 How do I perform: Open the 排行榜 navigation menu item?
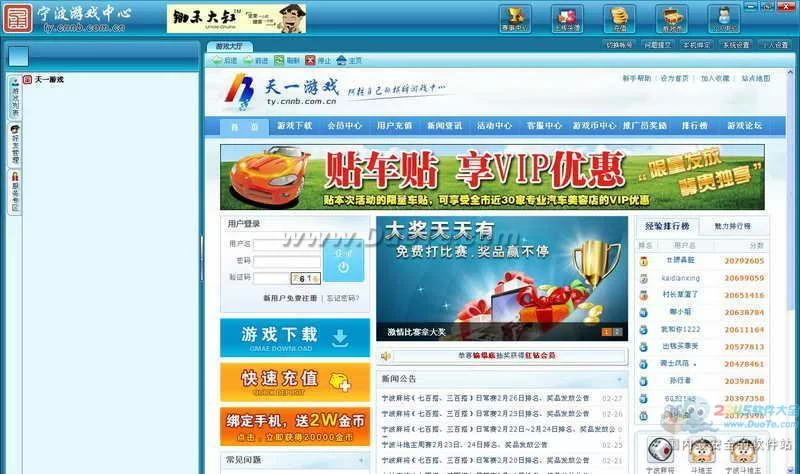click(695, 126)
